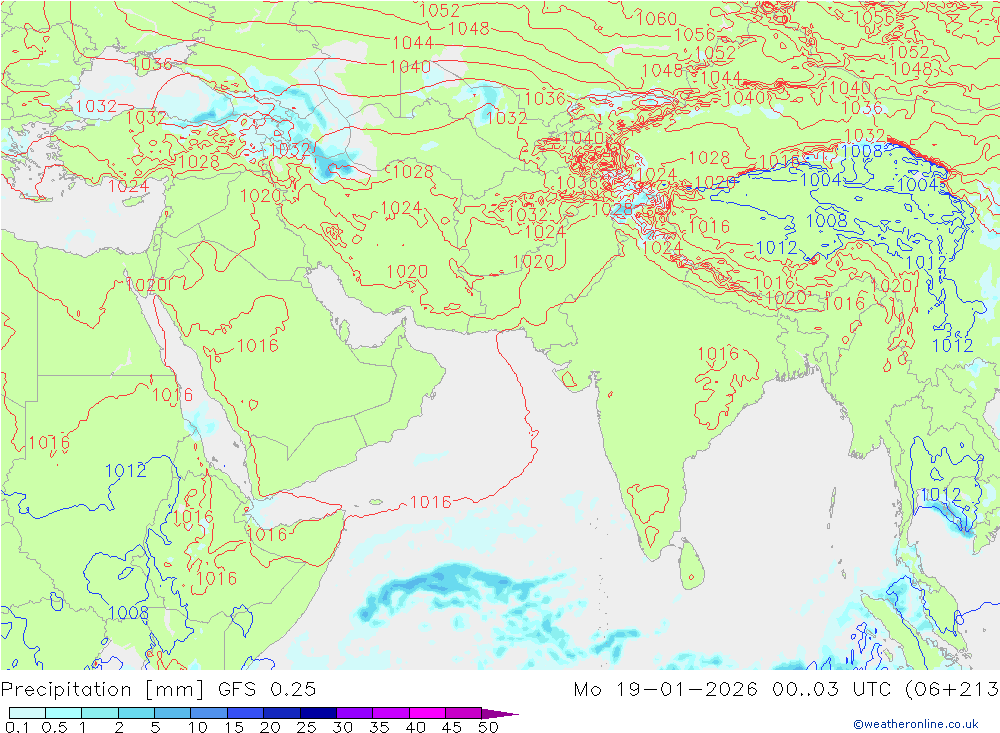Click the '0.5' legend scale label

[54, 727]
